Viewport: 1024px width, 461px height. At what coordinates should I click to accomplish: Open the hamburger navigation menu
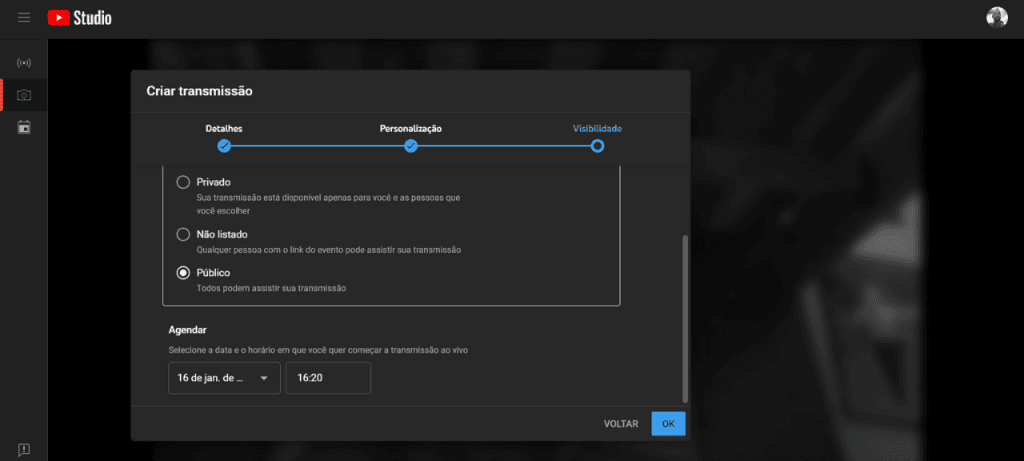(x=24, y=18)
